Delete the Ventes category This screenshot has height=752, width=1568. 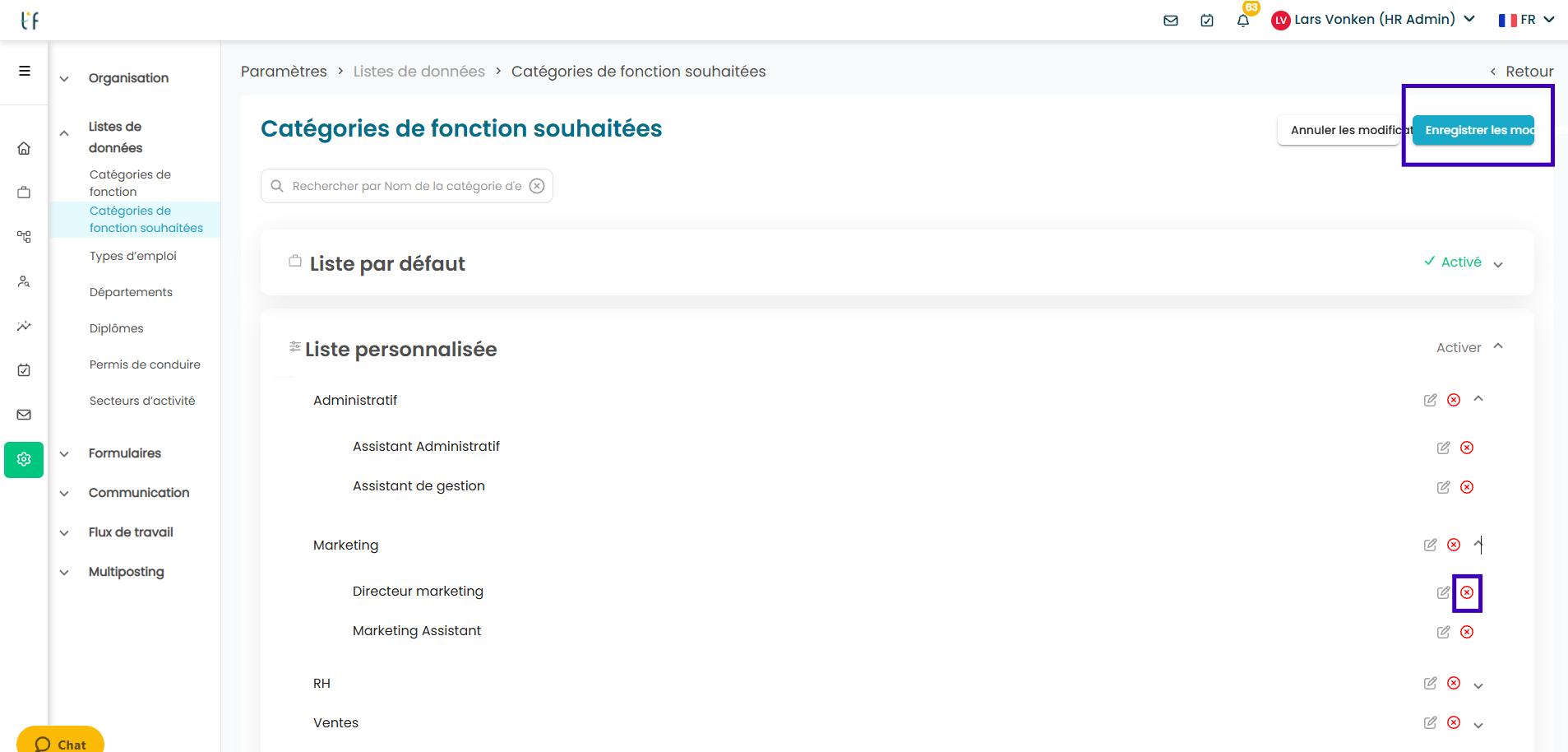1454,722
